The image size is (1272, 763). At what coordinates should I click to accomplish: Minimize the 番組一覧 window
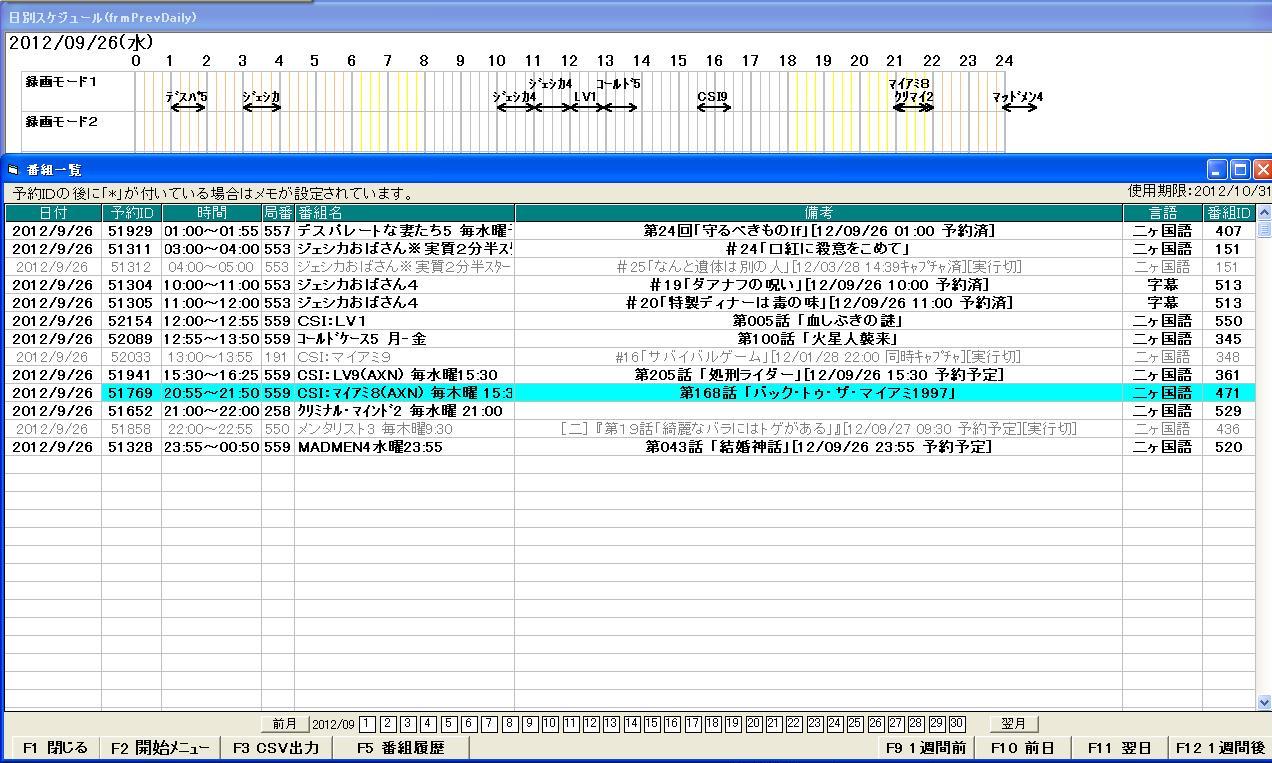[x=1217, y=169]
